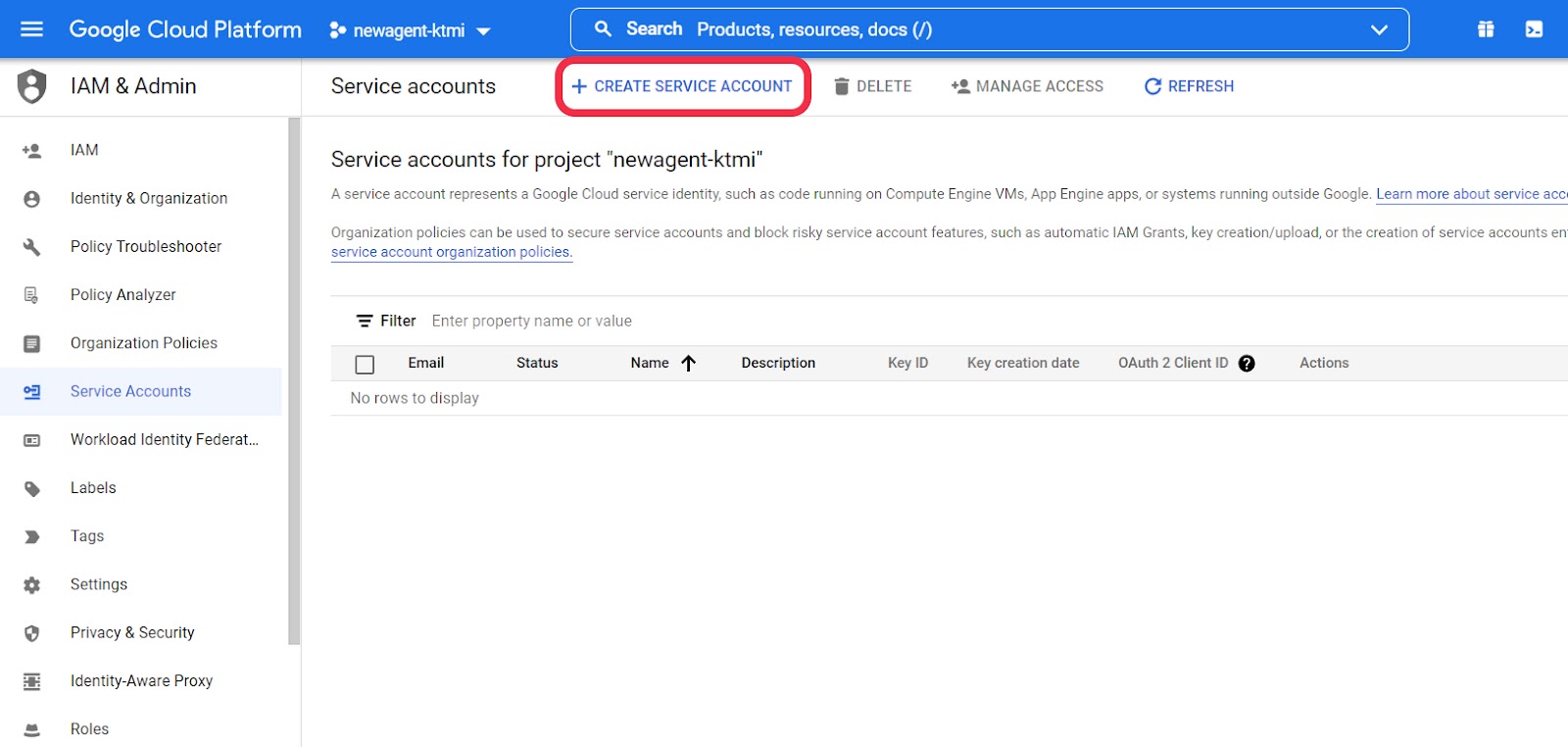This screenshot has width=1568, height=747.
Task: Click the Manage Access person icon
Action: (960, 86)
